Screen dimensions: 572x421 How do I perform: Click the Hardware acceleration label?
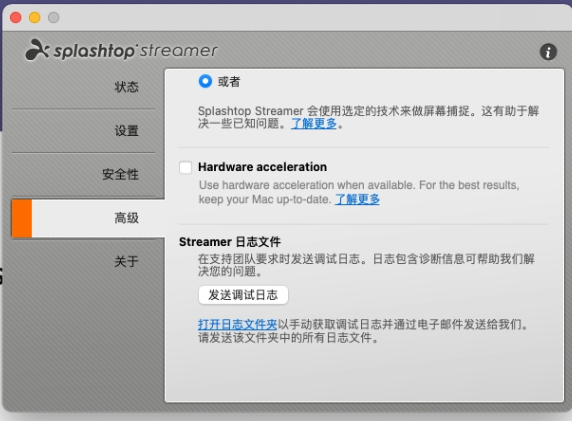262,167
